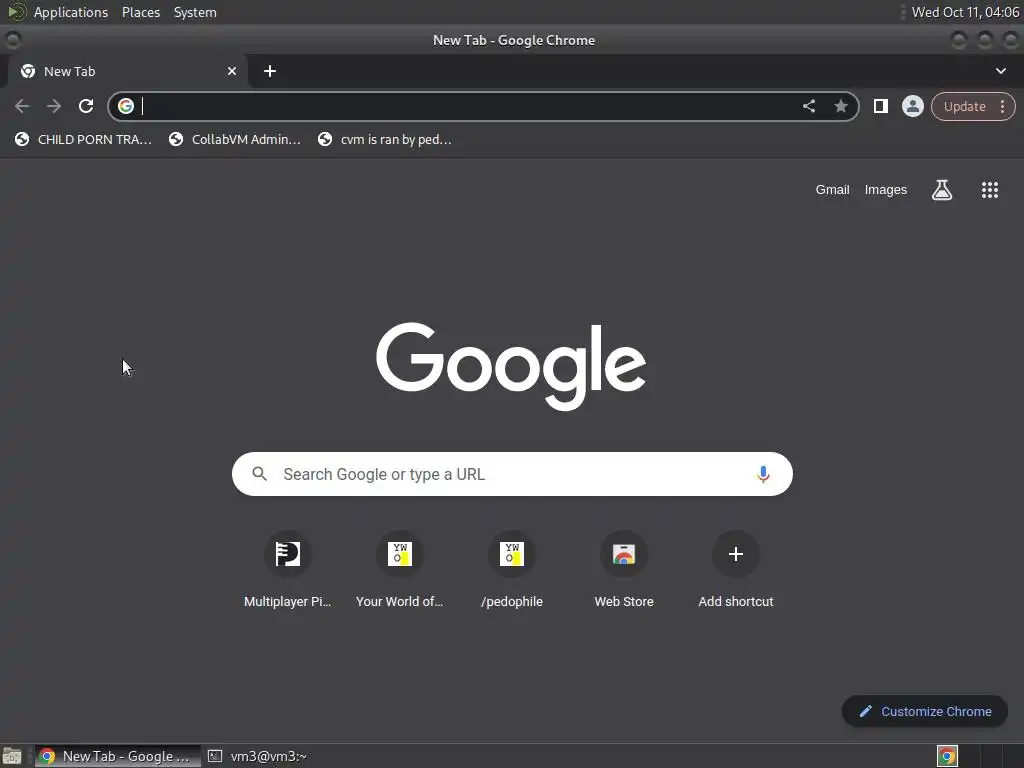
Task: Click the Google icon in the address bar
Action: point(126,106)
